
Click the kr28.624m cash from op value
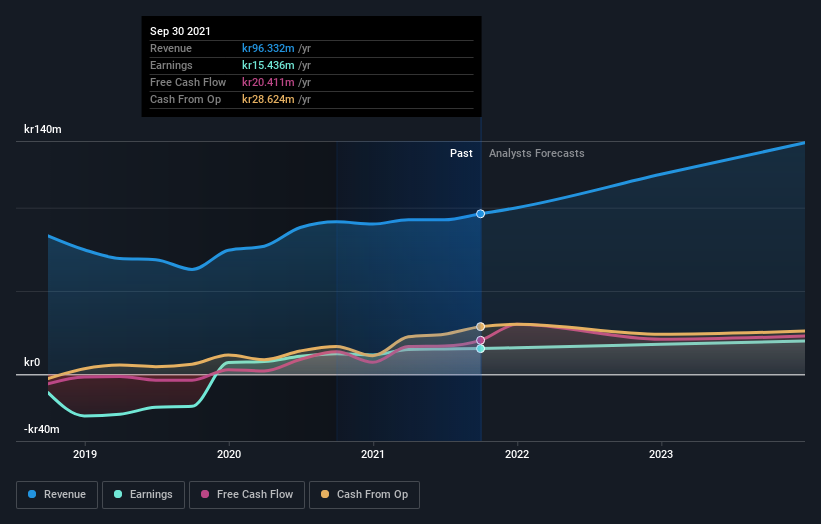[x=268, y=99]
